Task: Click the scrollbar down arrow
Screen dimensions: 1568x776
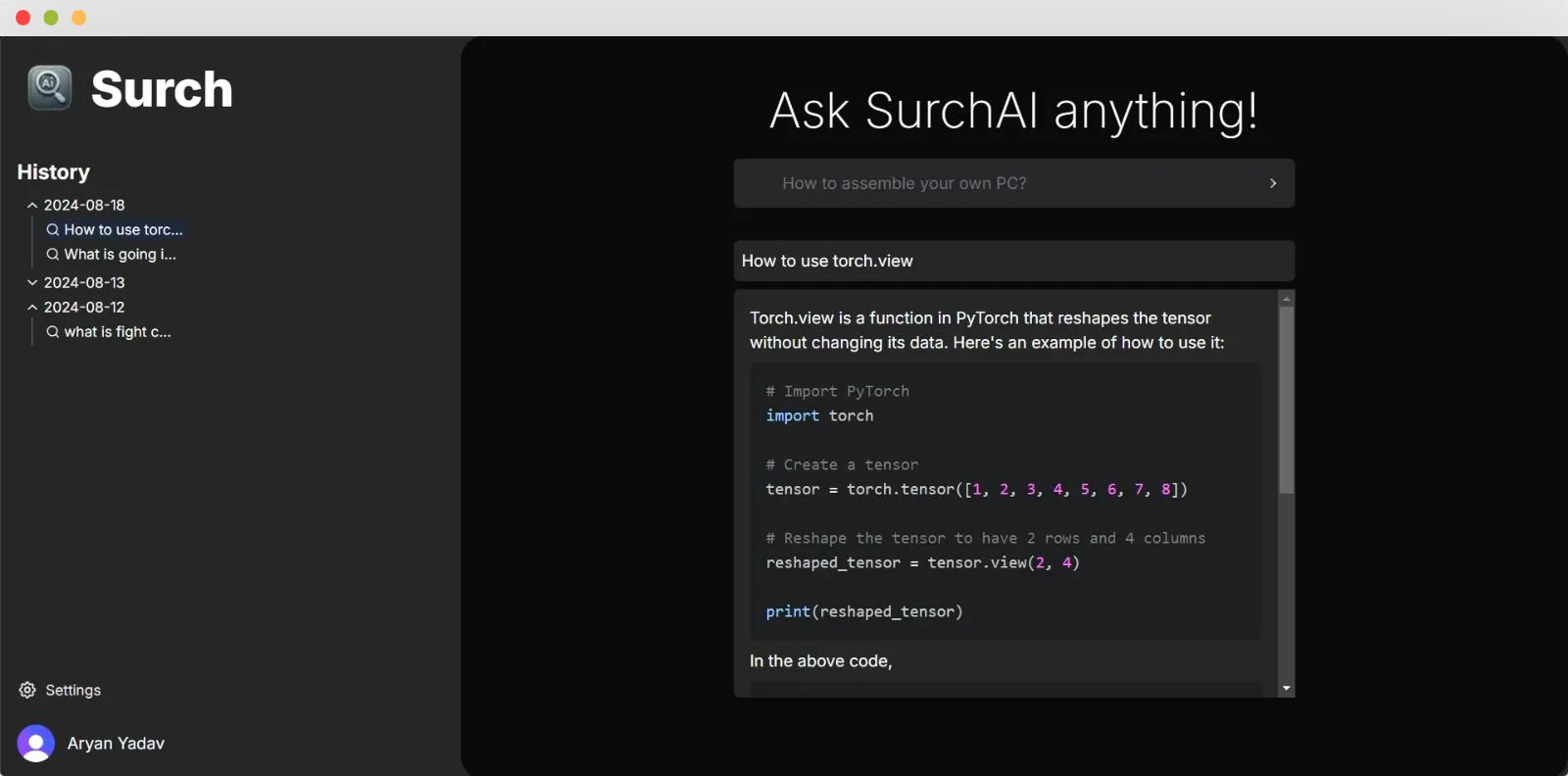Action: (x=1287, y=689)
